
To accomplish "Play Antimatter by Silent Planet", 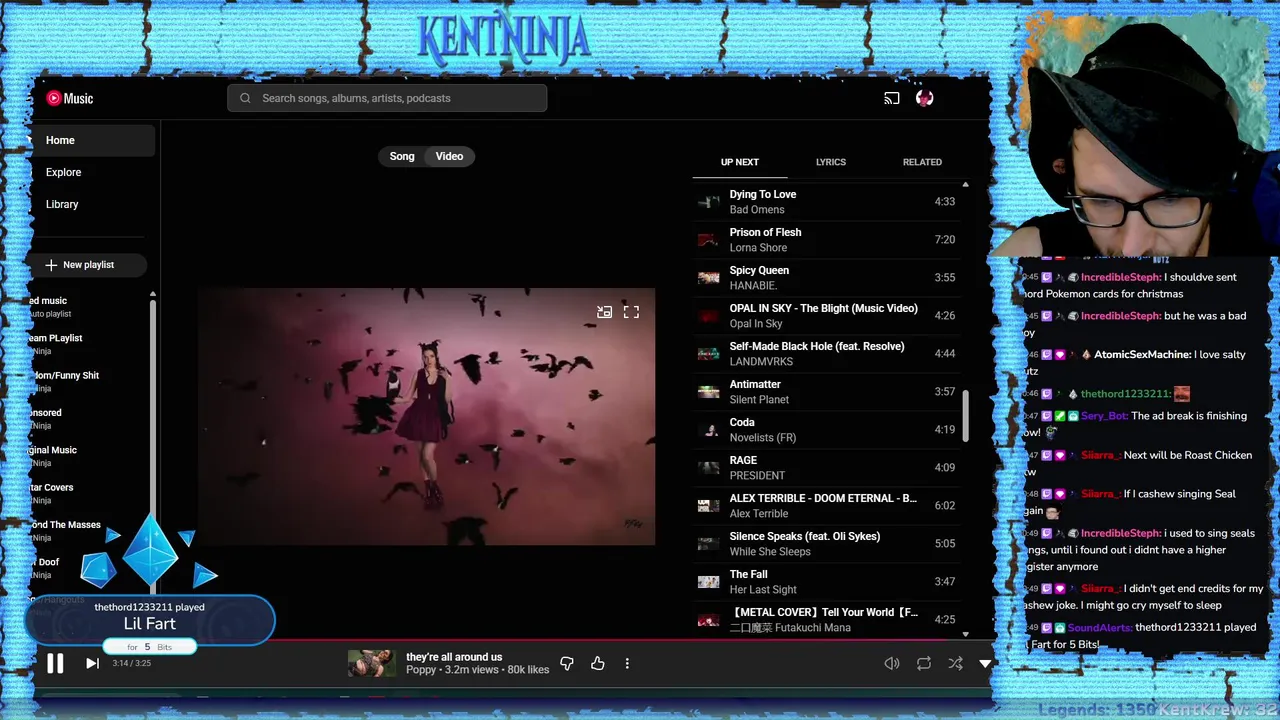I will [826, 392].
